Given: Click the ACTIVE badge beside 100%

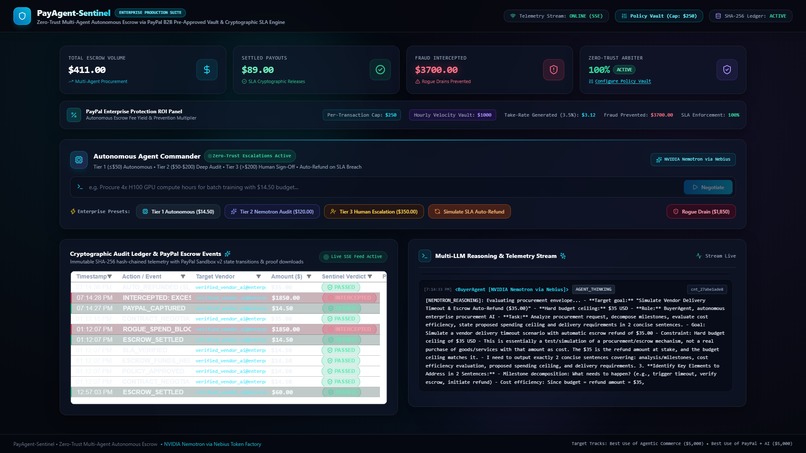Looking at the screenshot, I should pos(624,69).
